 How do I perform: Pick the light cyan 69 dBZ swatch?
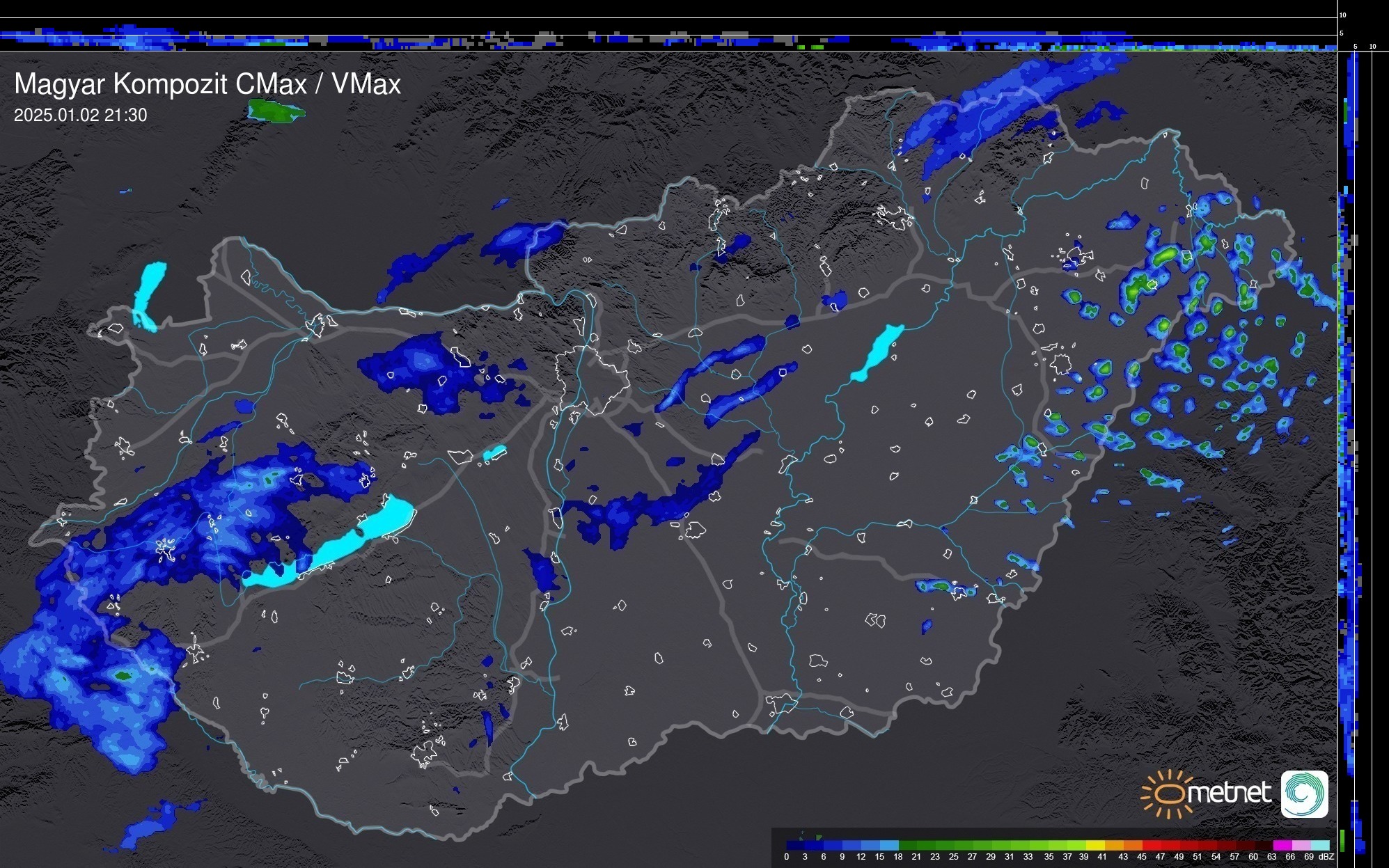coord(1319,845)
